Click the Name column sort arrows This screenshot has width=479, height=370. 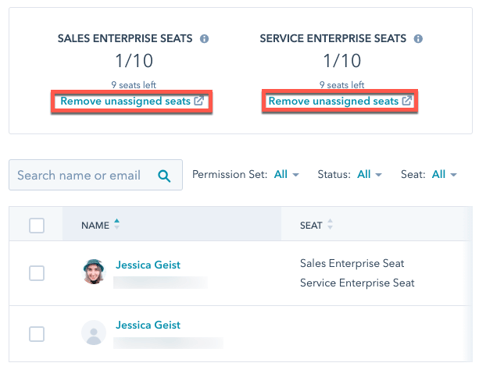(117, 224)
